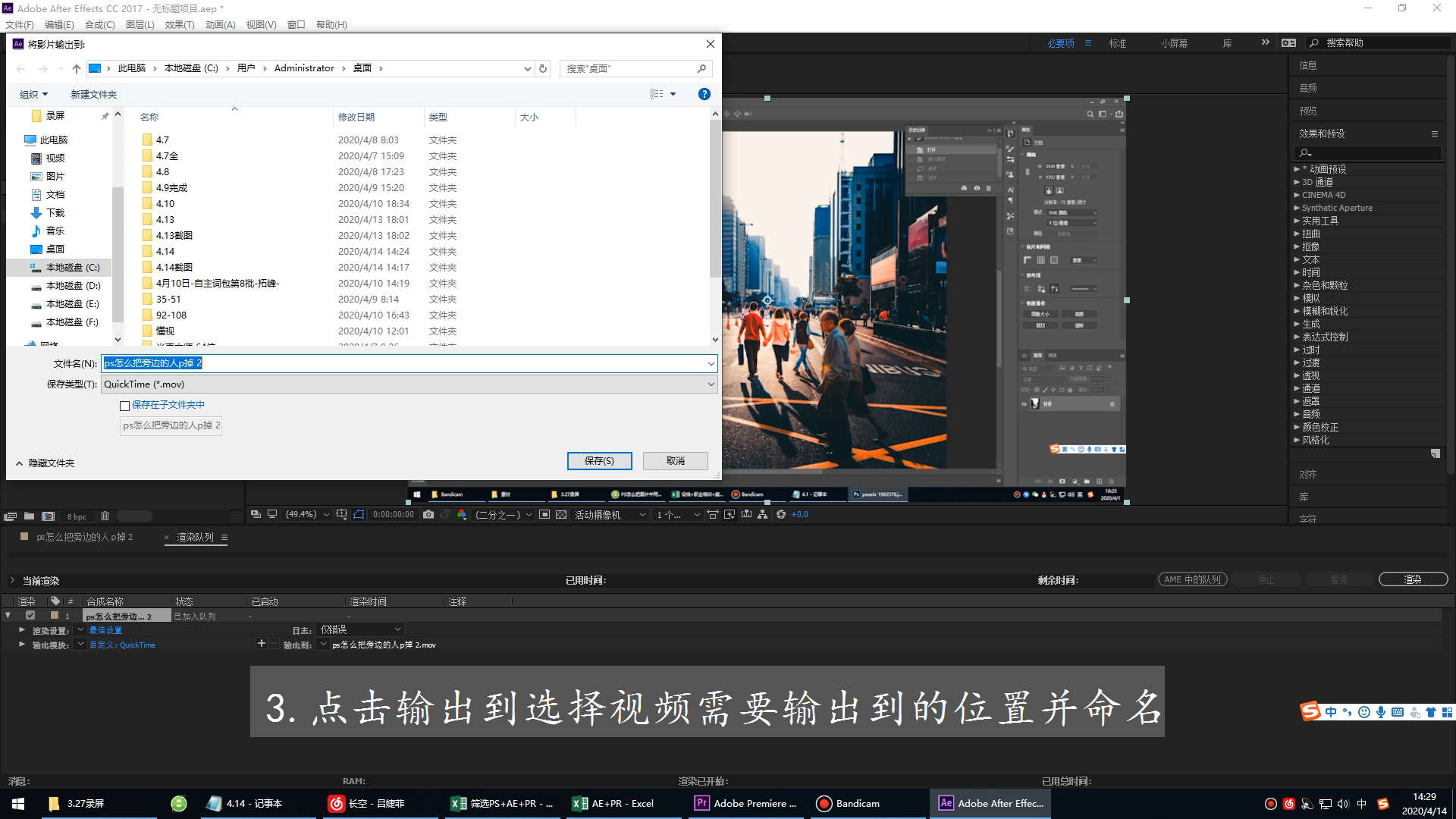Switch to the Small Screen workspace
This screenshot has width=1456, height=819.
pos(1174,43)
